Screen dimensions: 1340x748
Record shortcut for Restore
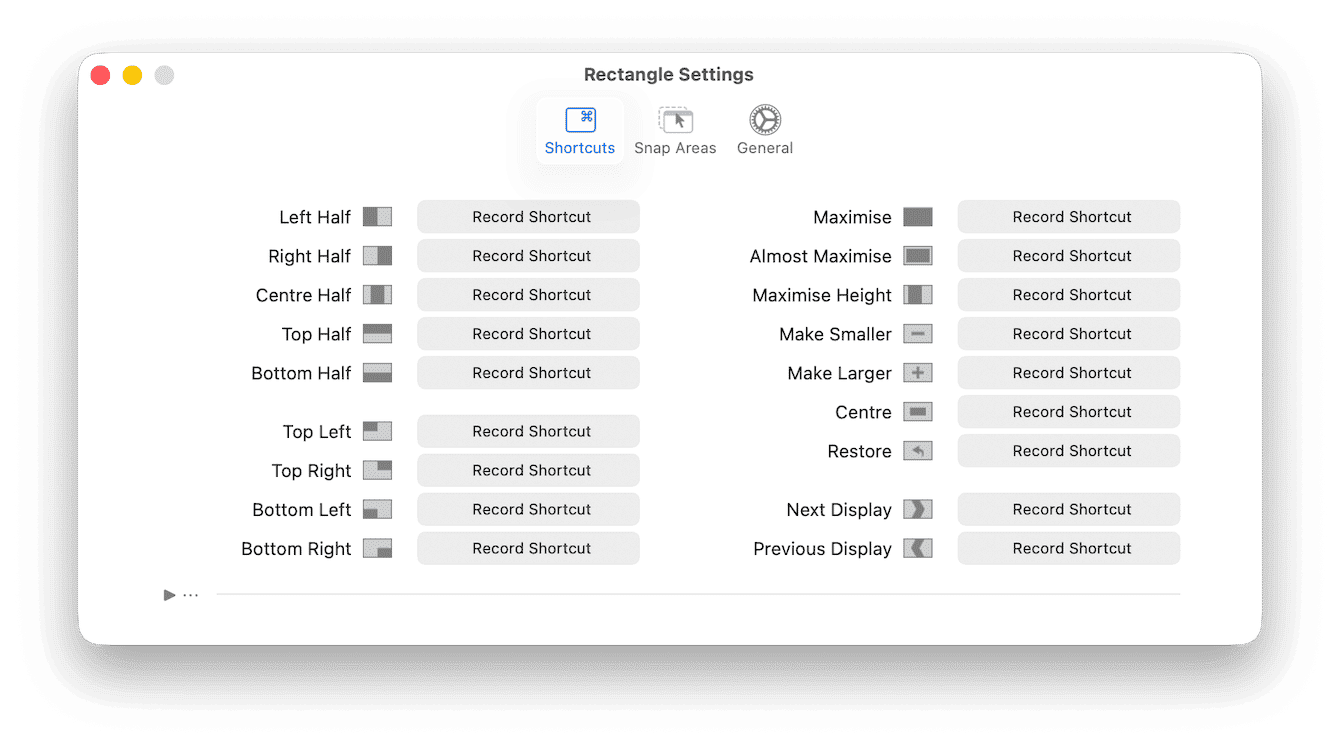[1068, 451]
